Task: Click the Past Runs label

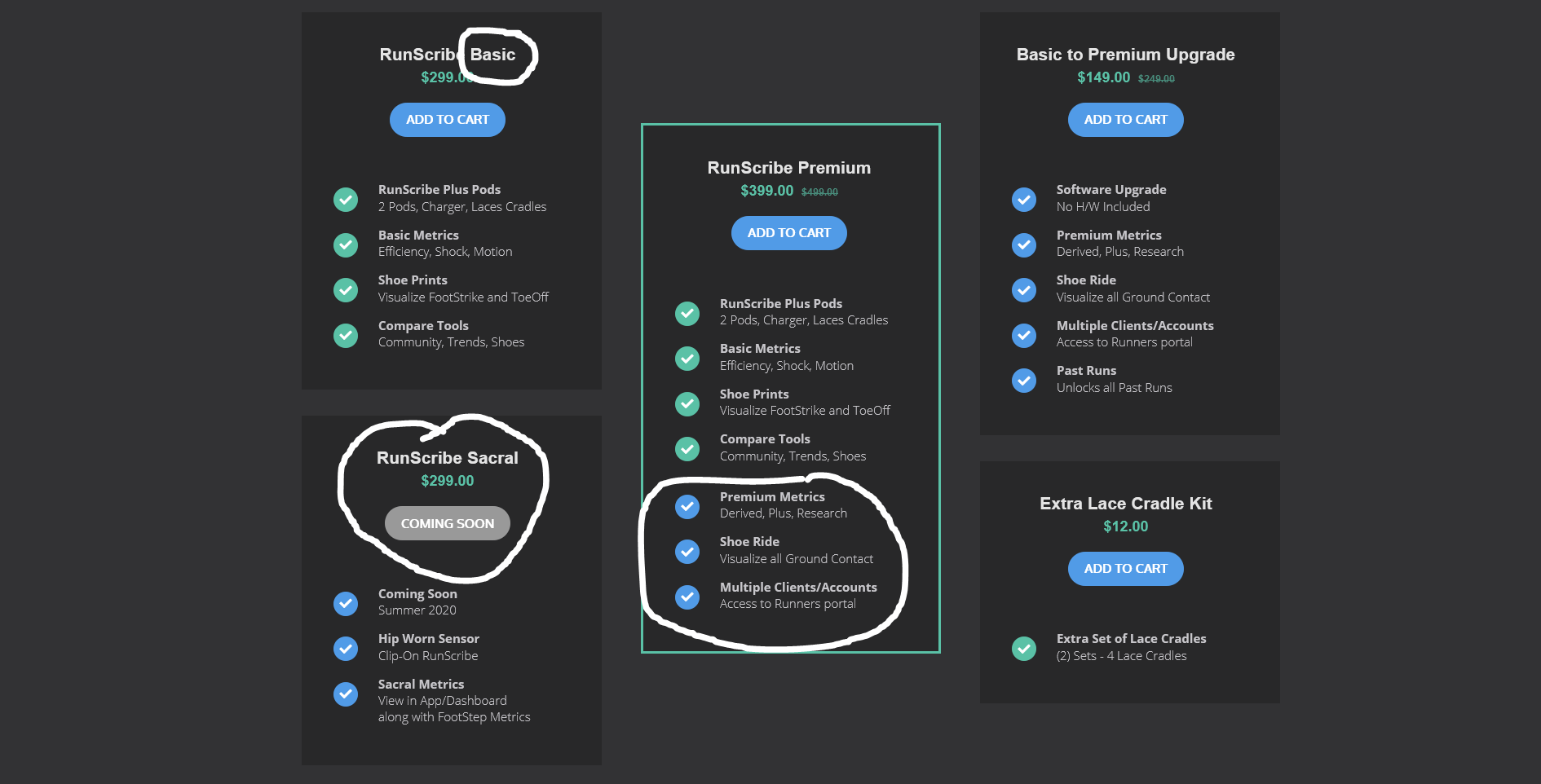Action: click(1087, 371)
